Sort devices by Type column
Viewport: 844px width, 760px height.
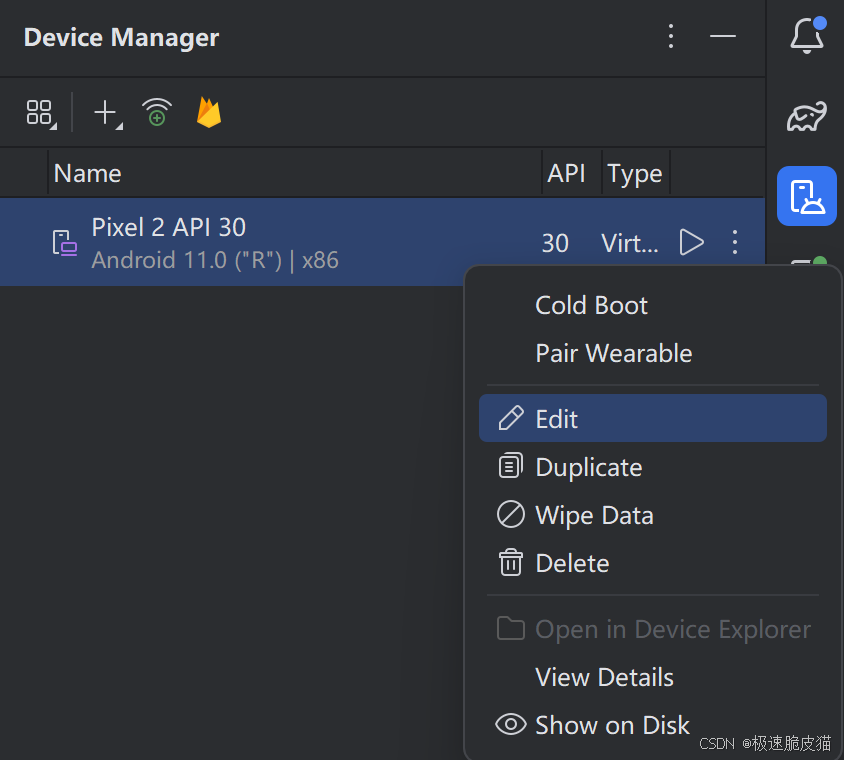click(x=635, y=173)
